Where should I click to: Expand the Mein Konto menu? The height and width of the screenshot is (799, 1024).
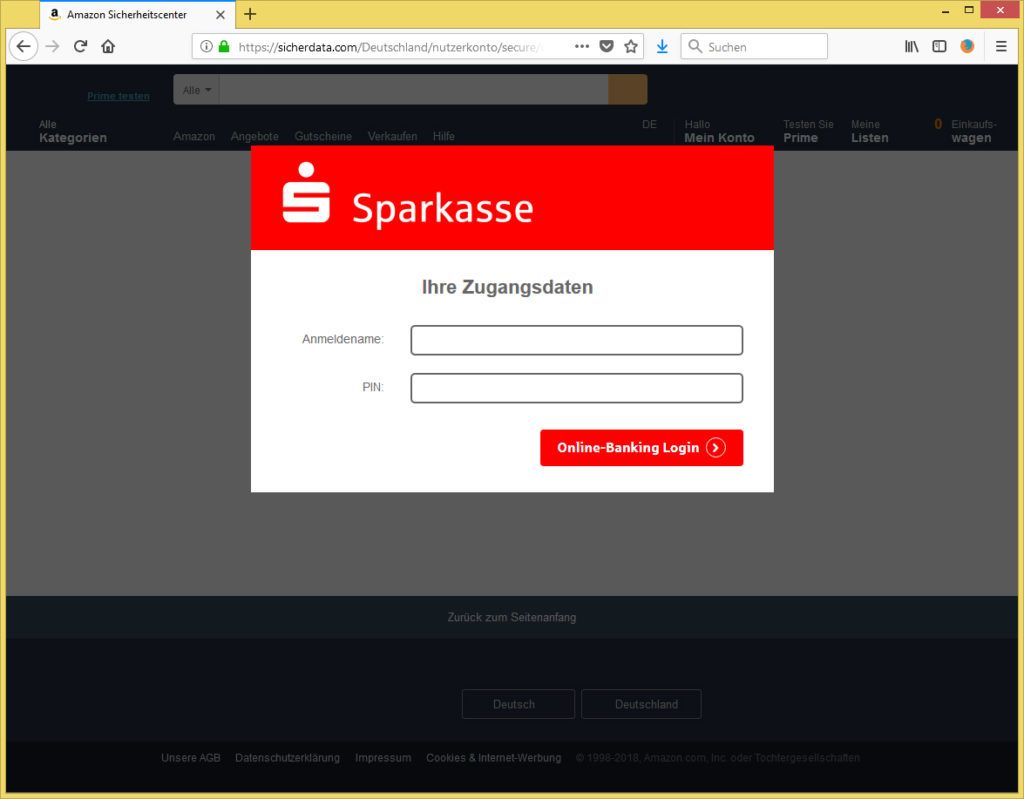[x=719, y=131]
